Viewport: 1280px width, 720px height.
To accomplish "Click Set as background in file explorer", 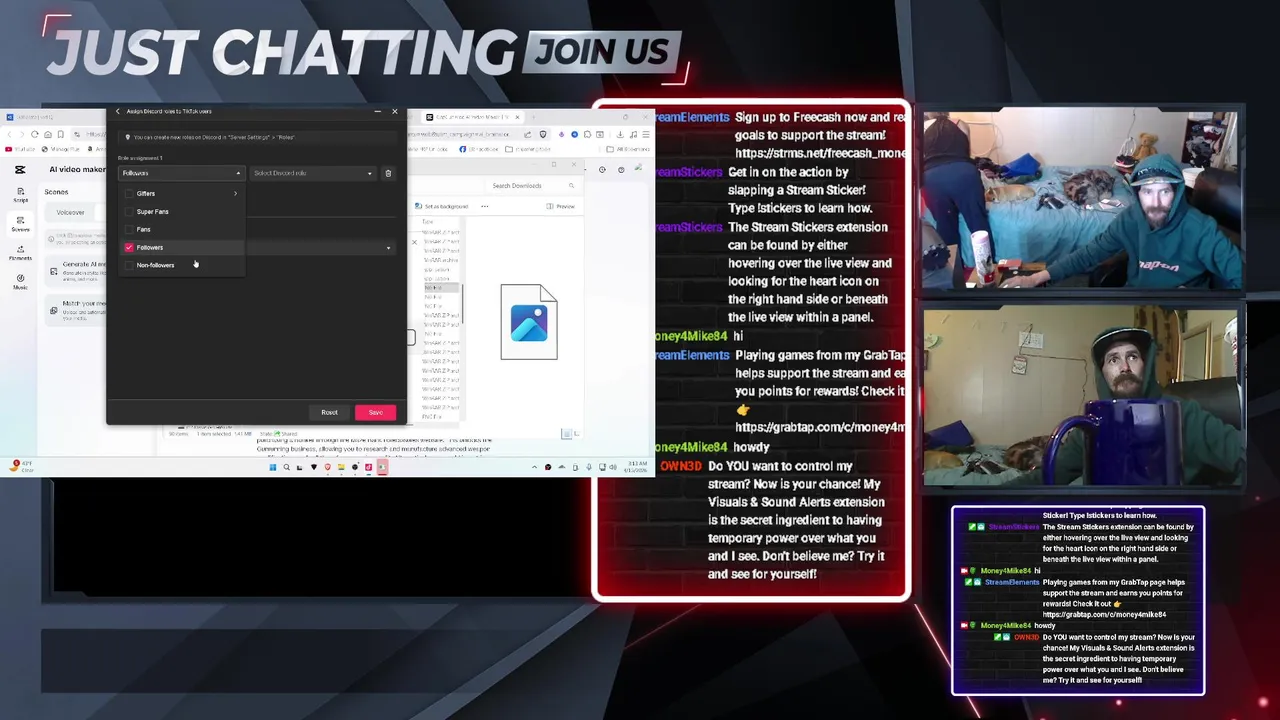I will coord(441,206).
